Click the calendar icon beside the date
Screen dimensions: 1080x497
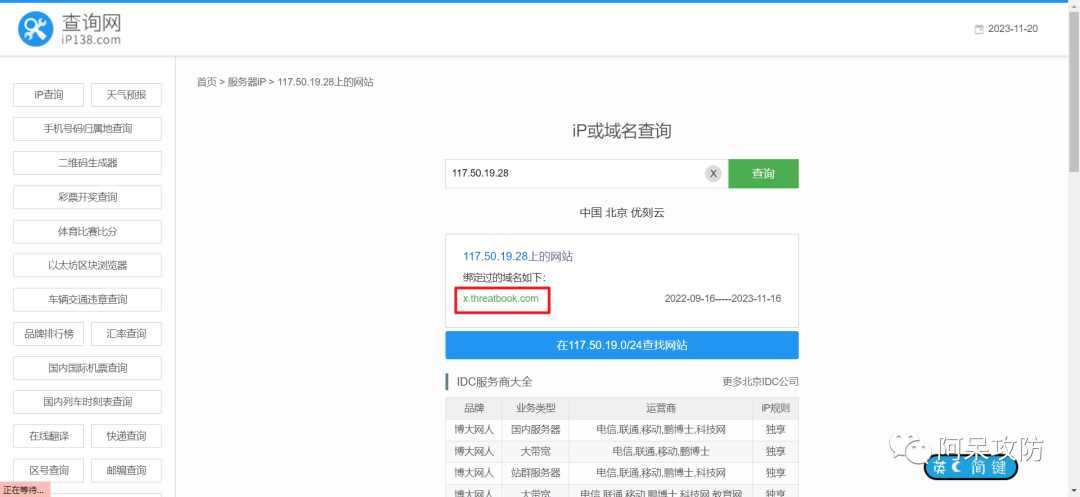pos(979,29)
